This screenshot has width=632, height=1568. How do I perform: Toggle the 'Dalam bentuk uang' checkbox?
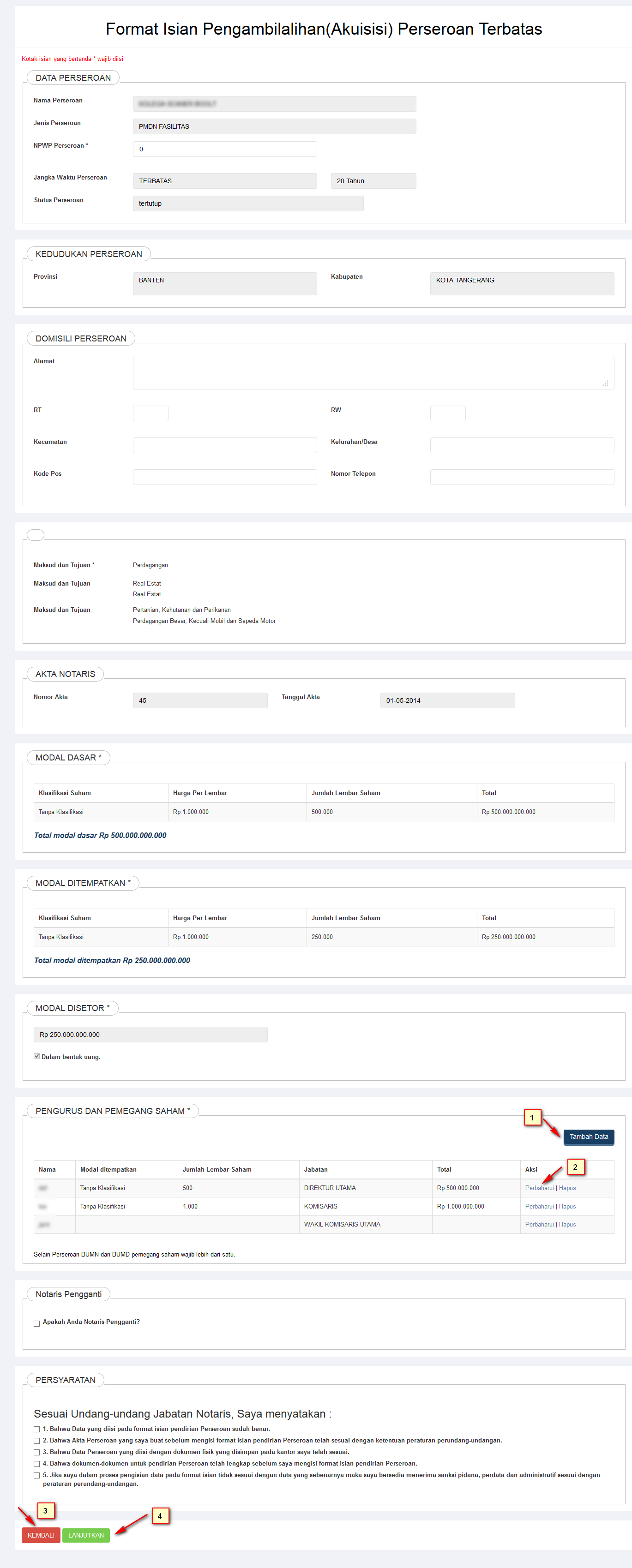37,1056
